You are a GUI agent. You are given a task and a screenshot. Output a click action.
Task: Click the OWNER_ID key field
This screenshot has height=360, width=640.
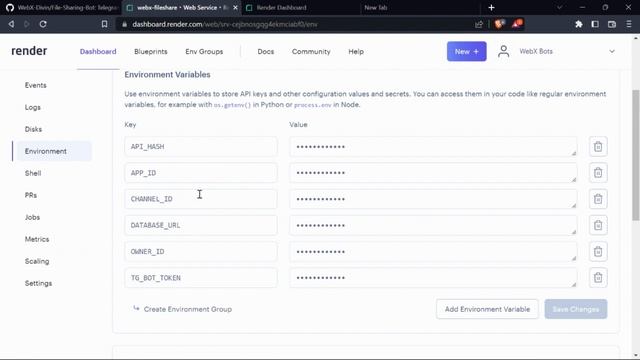[x=201, y=251]
